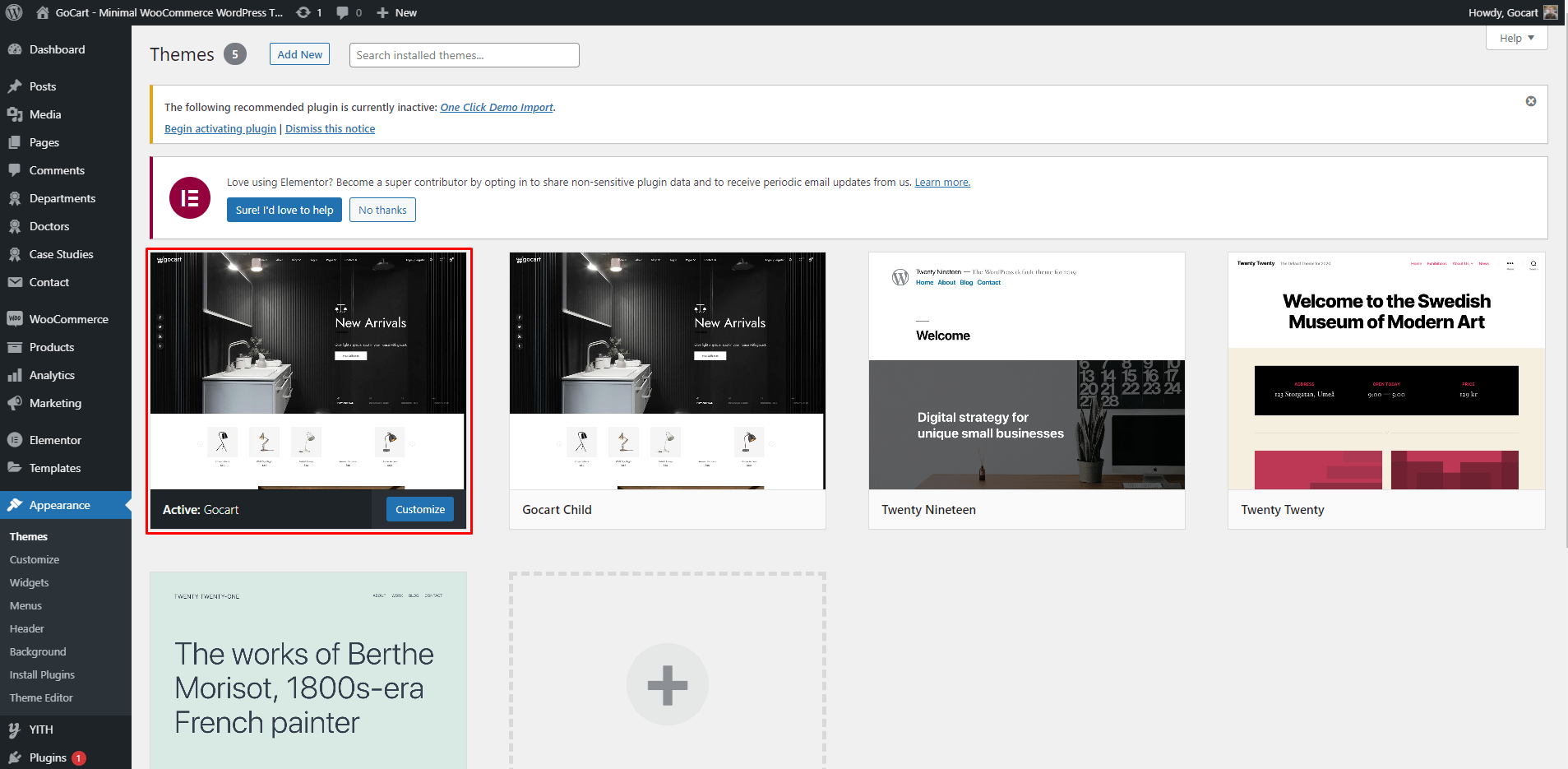Select the Twenty Nineteen theme thumbnail
Image resolution: width=1568 pixels, height=769 pixels.
click(1027, 371)
